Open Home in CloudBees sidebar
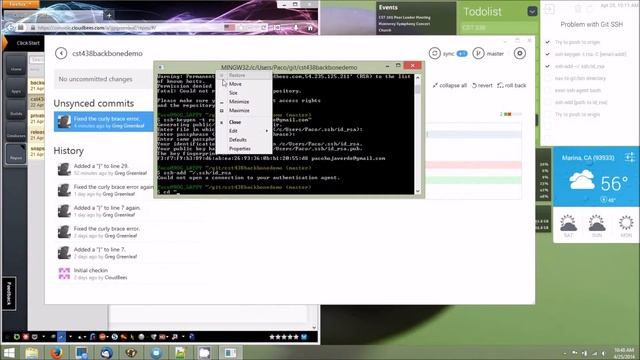Viewport: 640px width, 360px height. [x=16, y=66]
